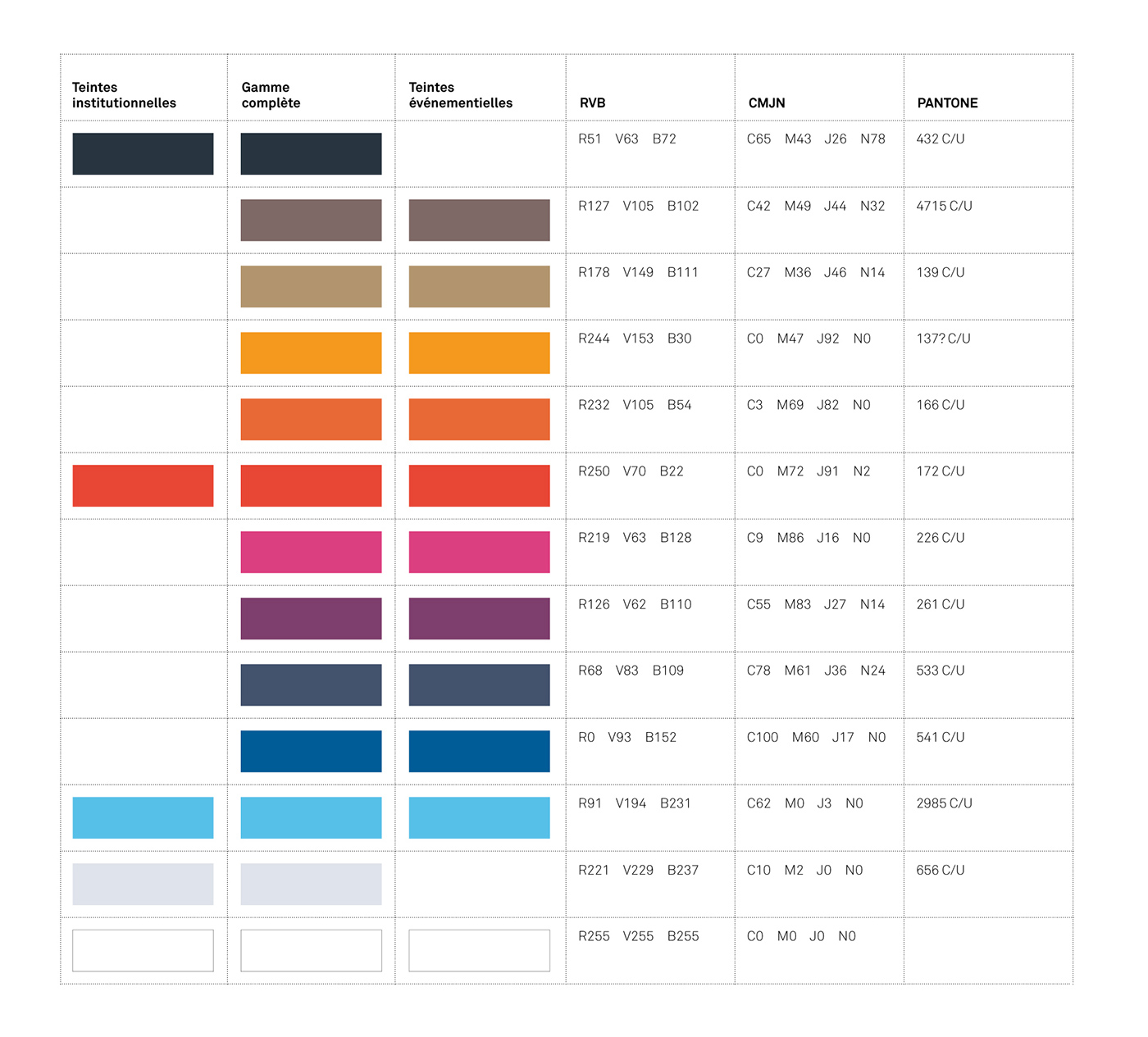Image resolution: width=1148 pixels, height=1037 pixels.
Task: Select the 2985 C/U Pantone reference
Action: click(x=944, y=803)
